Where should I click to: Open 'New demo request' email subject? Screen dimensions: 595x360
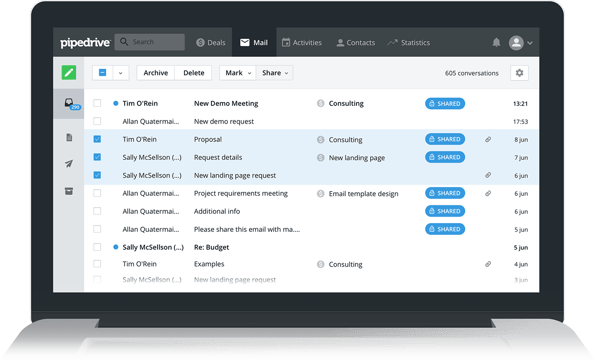(x=224, y=121)
